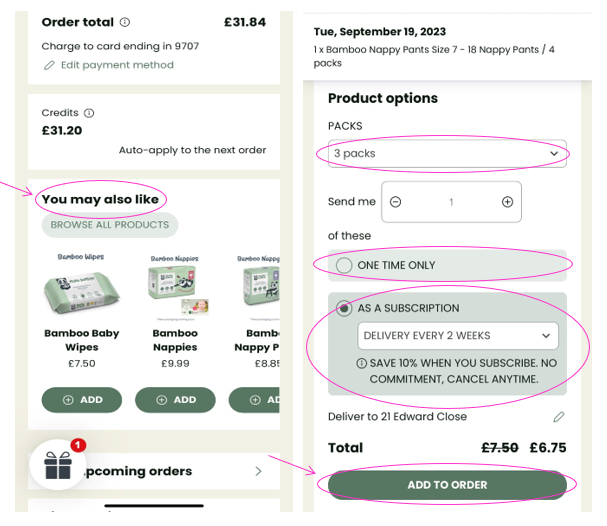This screenshot has width=607, height=526.
Task: Select the One Time Only radio option
Action: [345, 265]
